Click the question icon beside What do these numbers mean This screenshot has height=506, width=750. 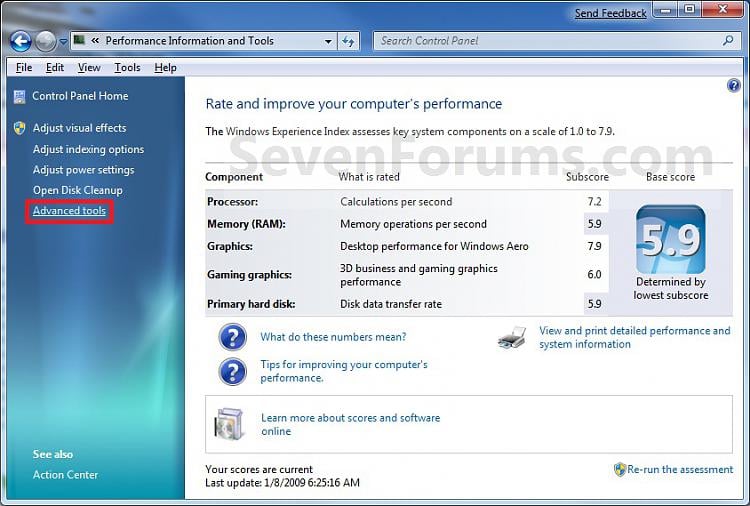pos(232,337)
